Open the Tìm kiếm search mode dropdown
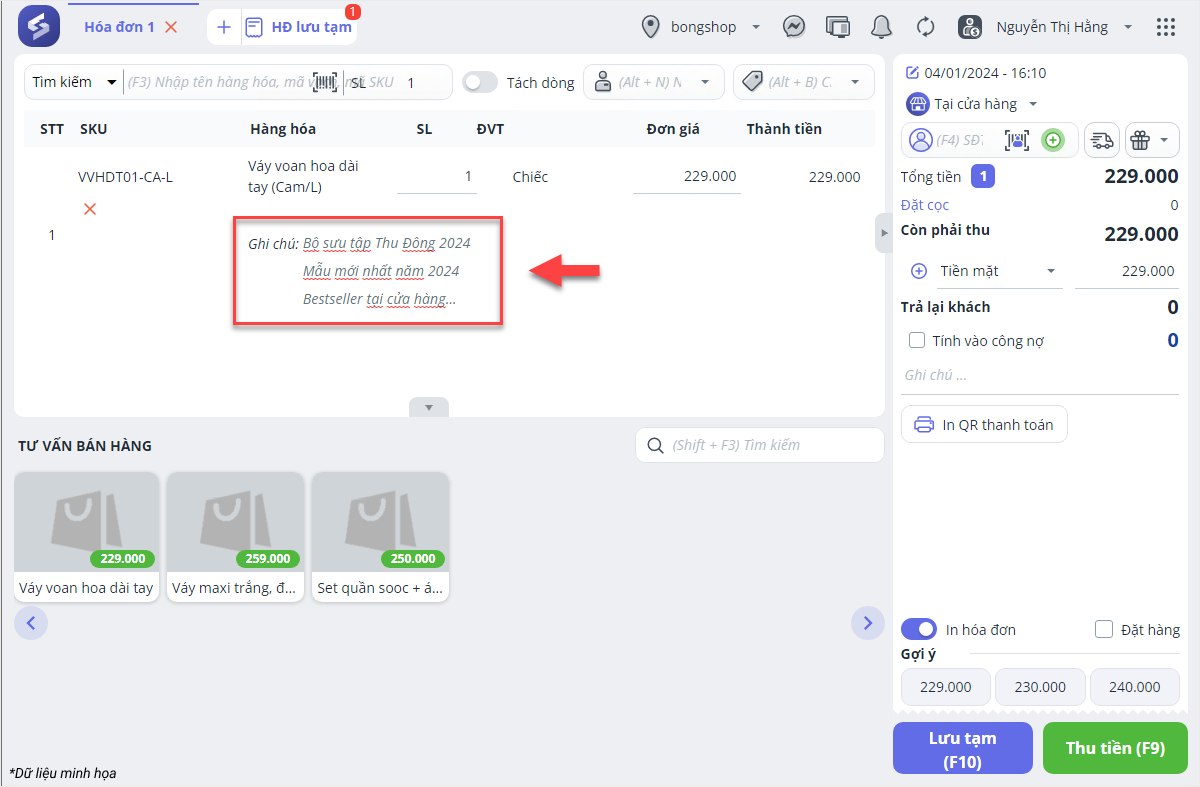 [x=74, y=82]
